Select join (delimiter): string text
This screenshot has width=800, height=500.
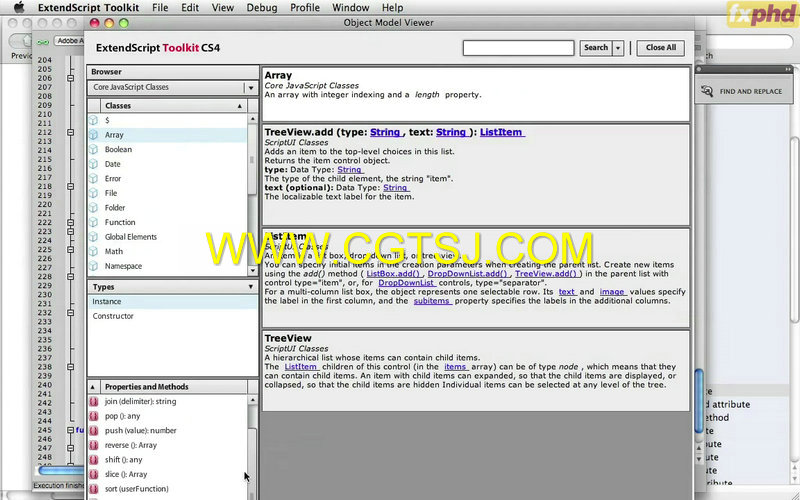click(140, 402)
